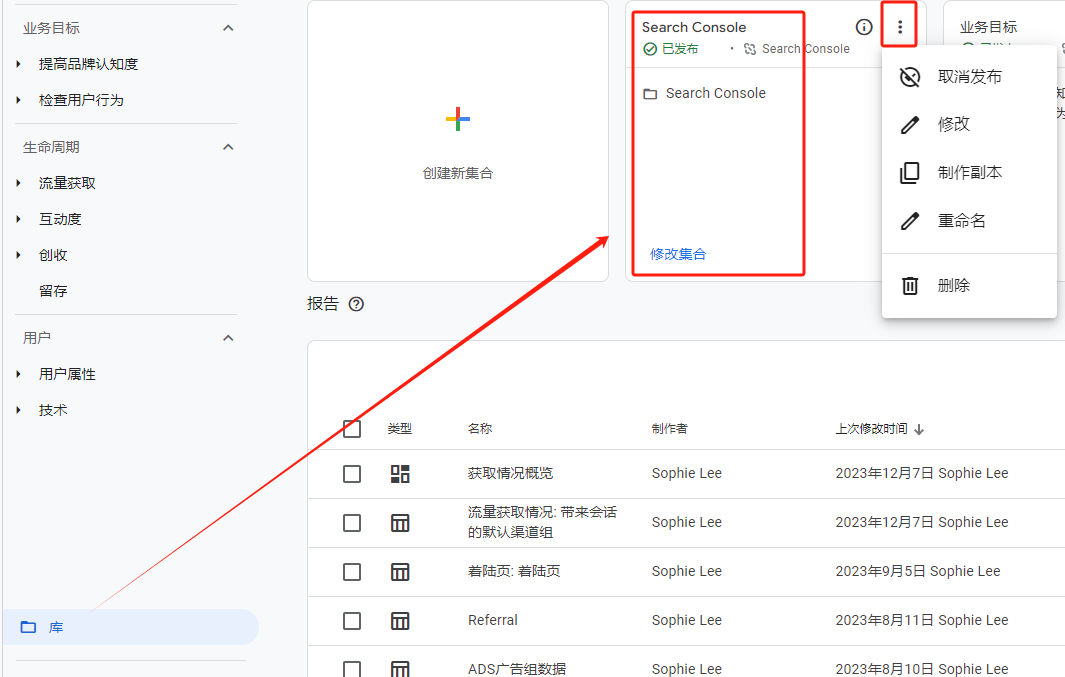Open the ADS广告组数据 report name

tap(517, 669)
